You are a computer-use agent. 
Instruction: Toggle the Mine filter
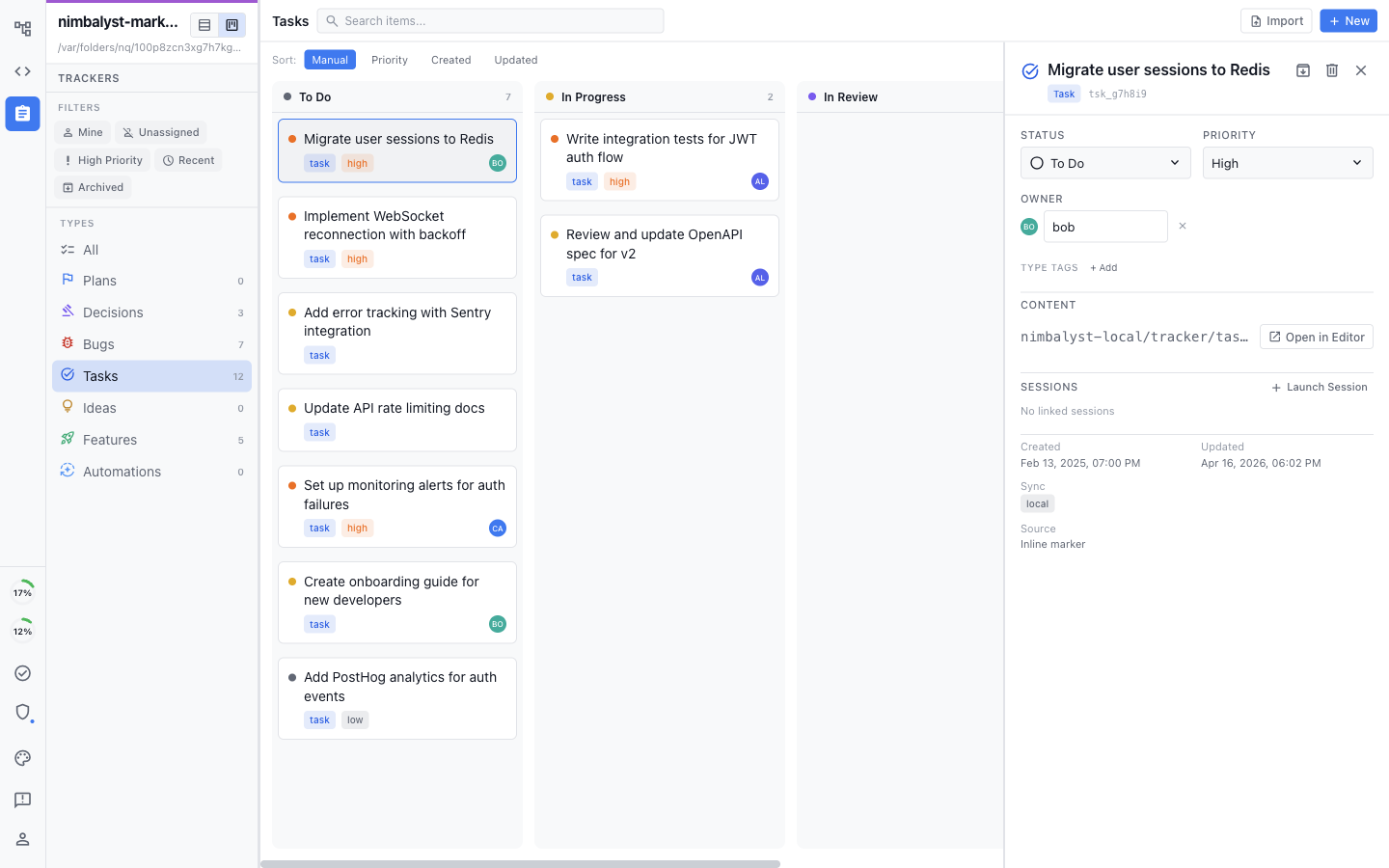[x=83, y=132]
